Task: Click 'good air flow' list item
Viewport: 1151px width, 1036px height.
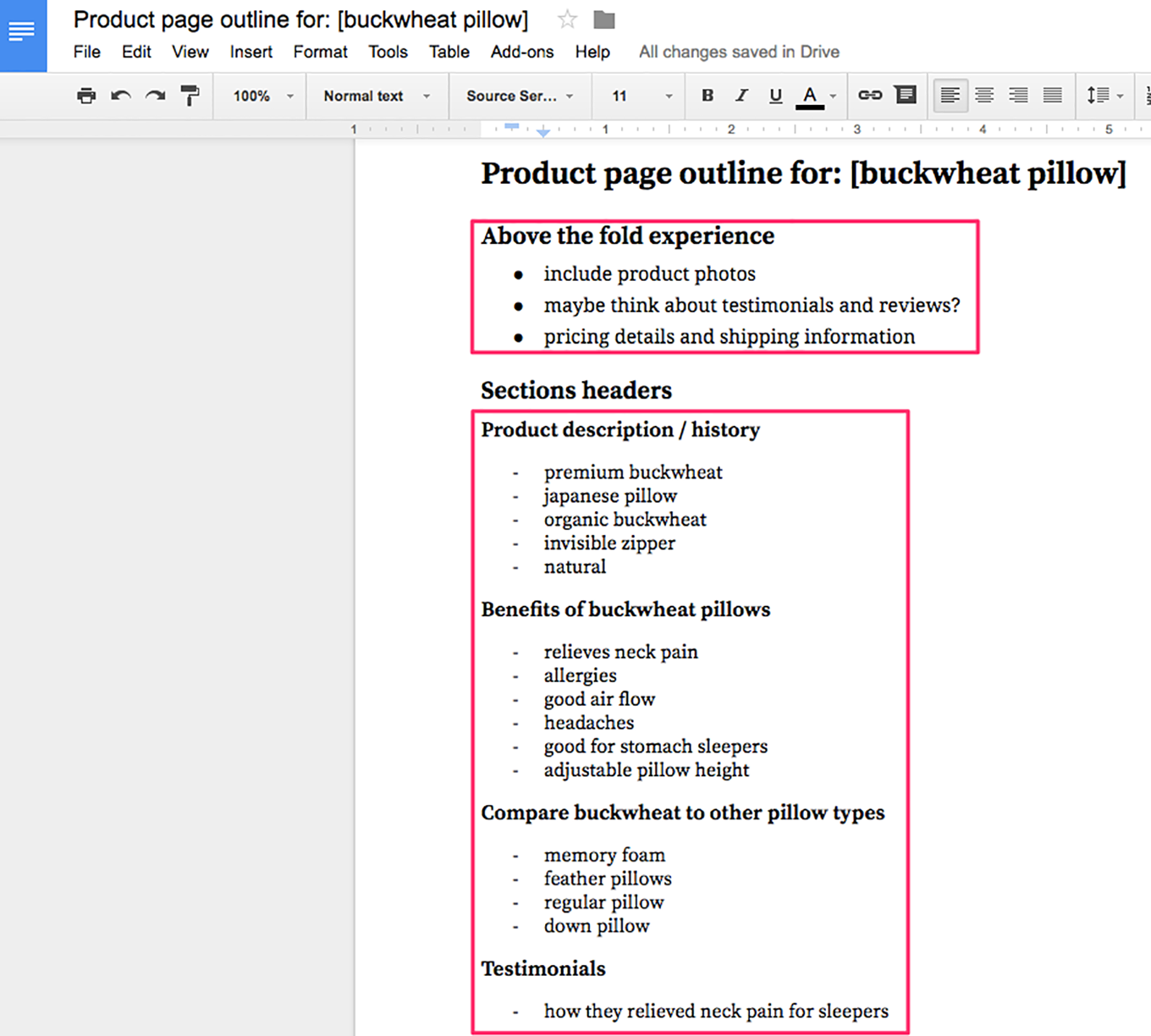Action: coord(599,699)
